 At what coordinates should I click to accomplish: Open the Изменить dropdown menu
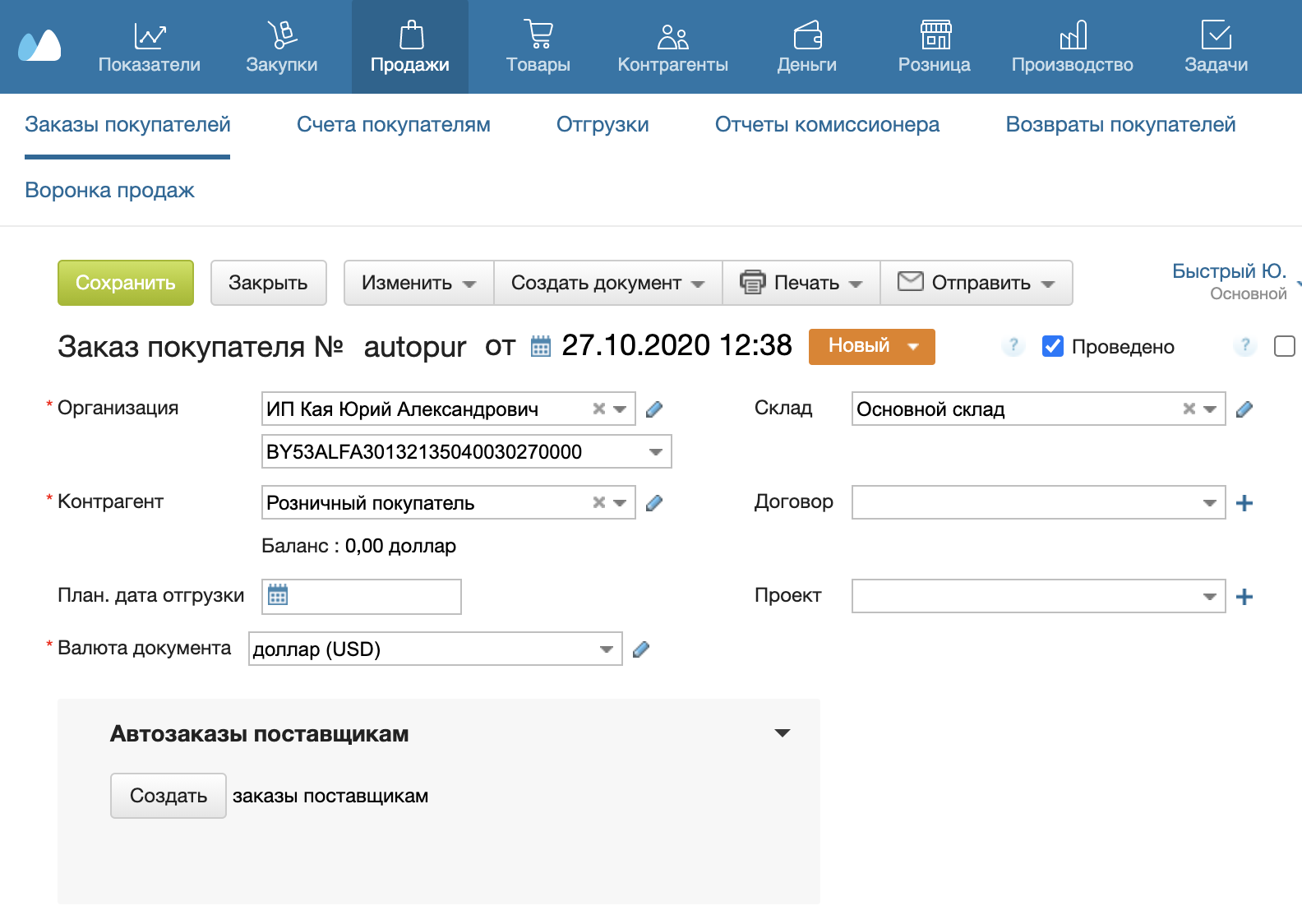click(418, 283)
